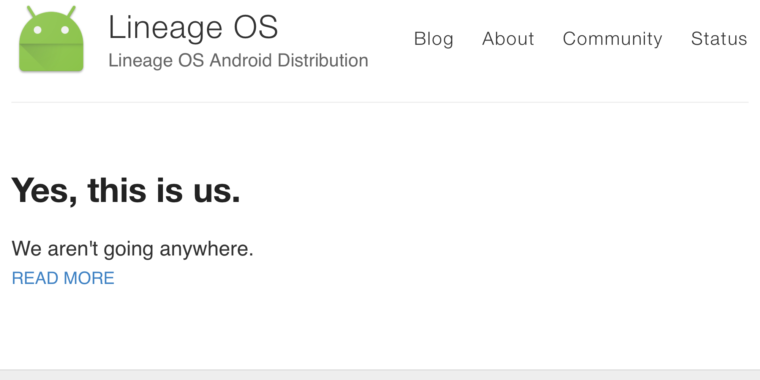
Task: Select the 'We aren't going anywhere.' text
Action: [132, 249]
